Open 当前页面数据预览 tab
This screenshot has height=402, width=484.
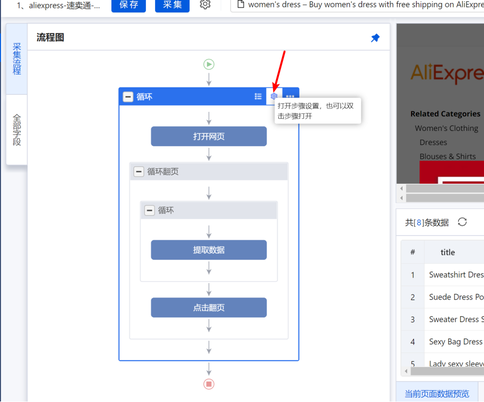[x=437, y=394]
